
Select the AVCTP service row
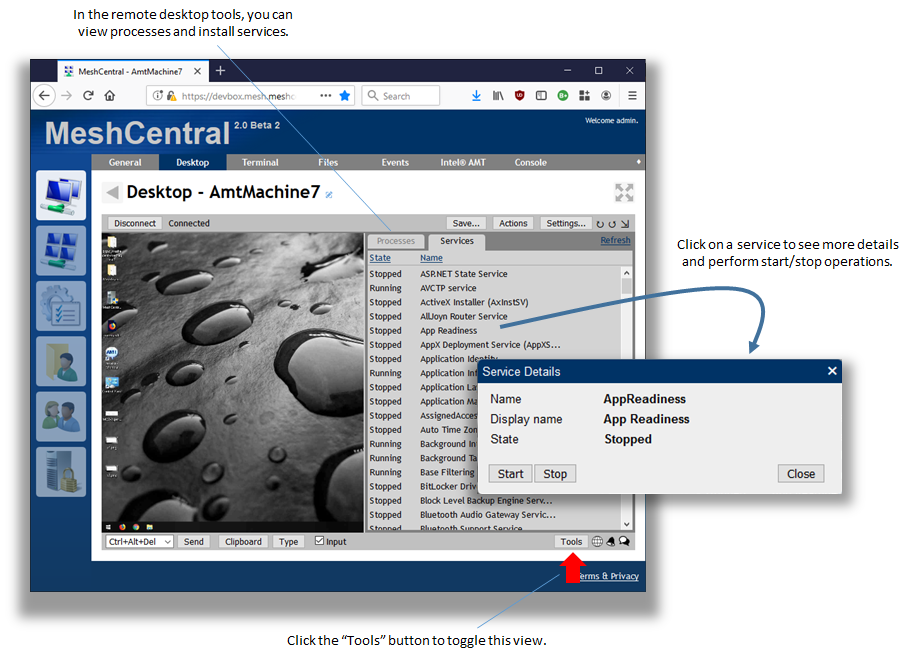click(495, 288)
